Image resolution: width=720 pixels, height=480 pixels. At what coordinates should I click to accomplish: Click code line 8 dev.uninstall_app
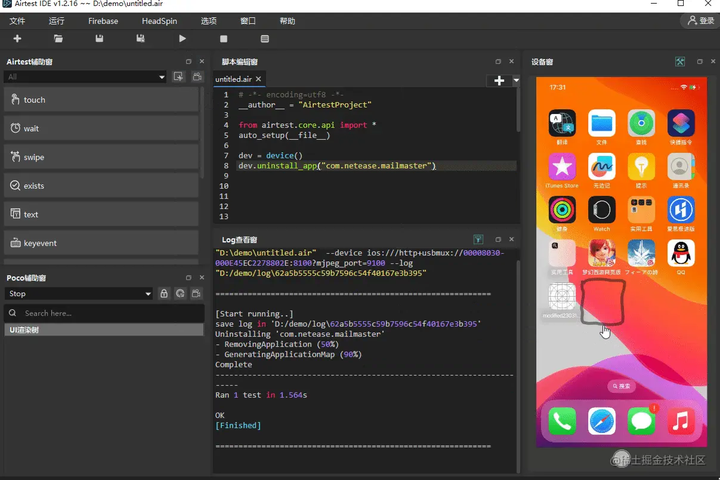337,166
